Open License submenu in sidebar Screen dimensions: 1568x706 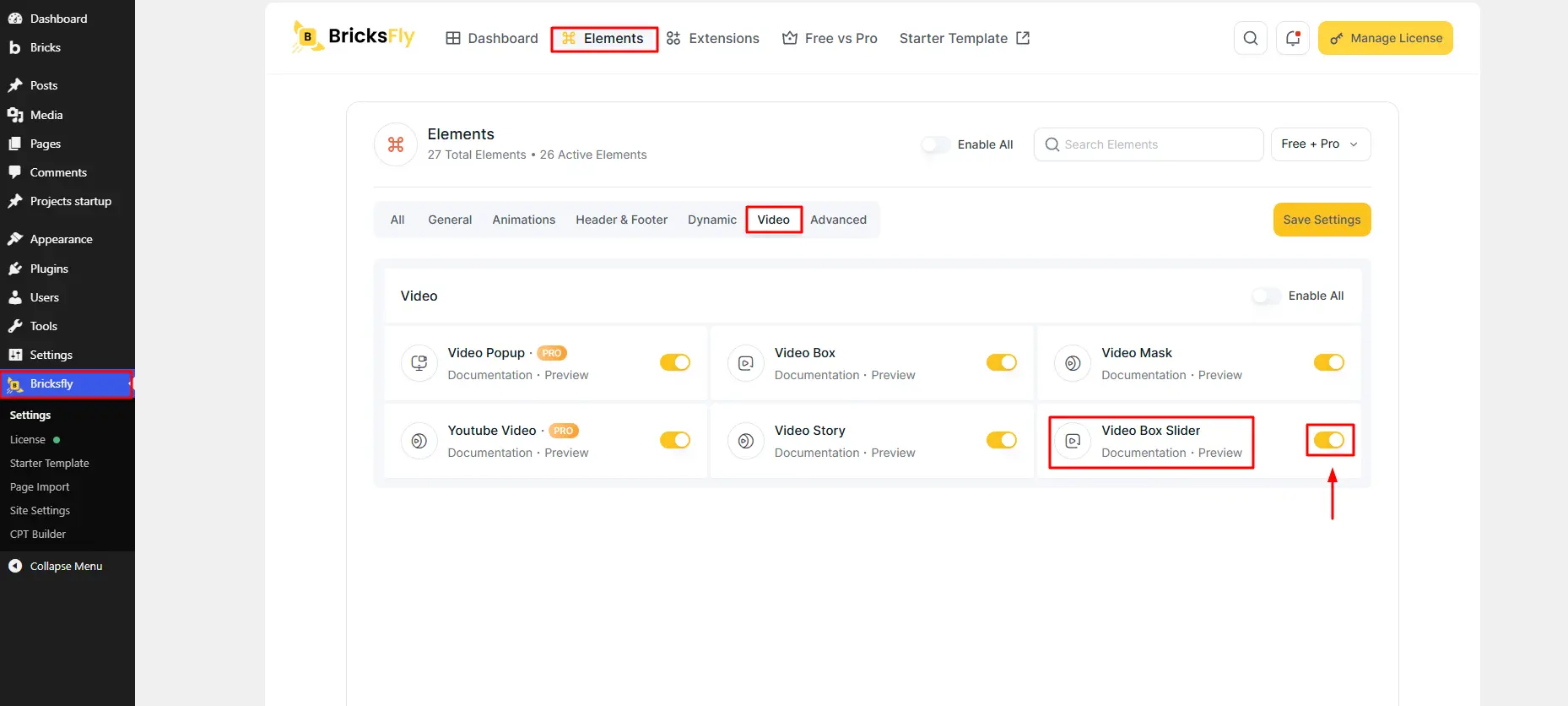point(28,440)
